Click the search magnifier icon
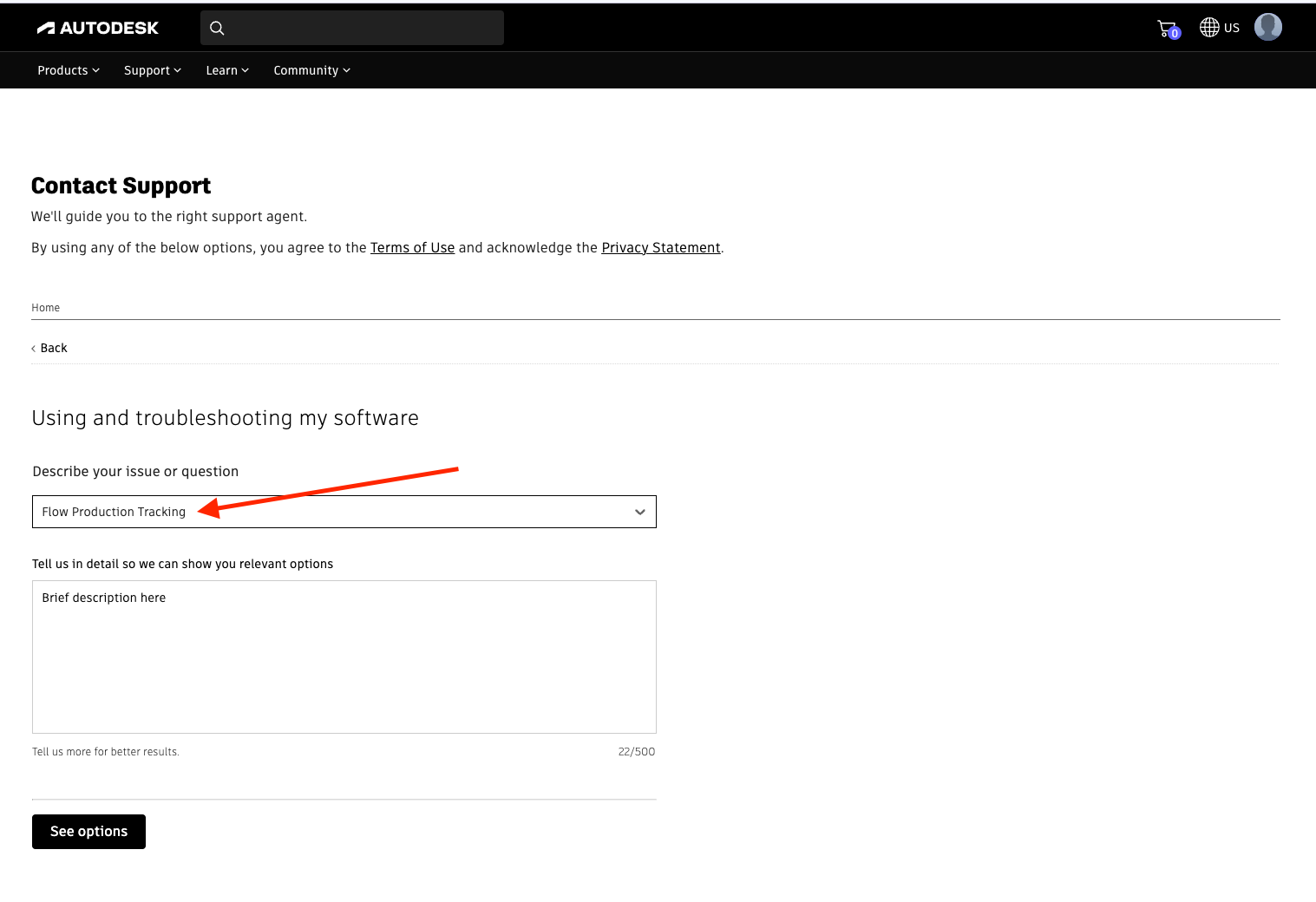 216,27
